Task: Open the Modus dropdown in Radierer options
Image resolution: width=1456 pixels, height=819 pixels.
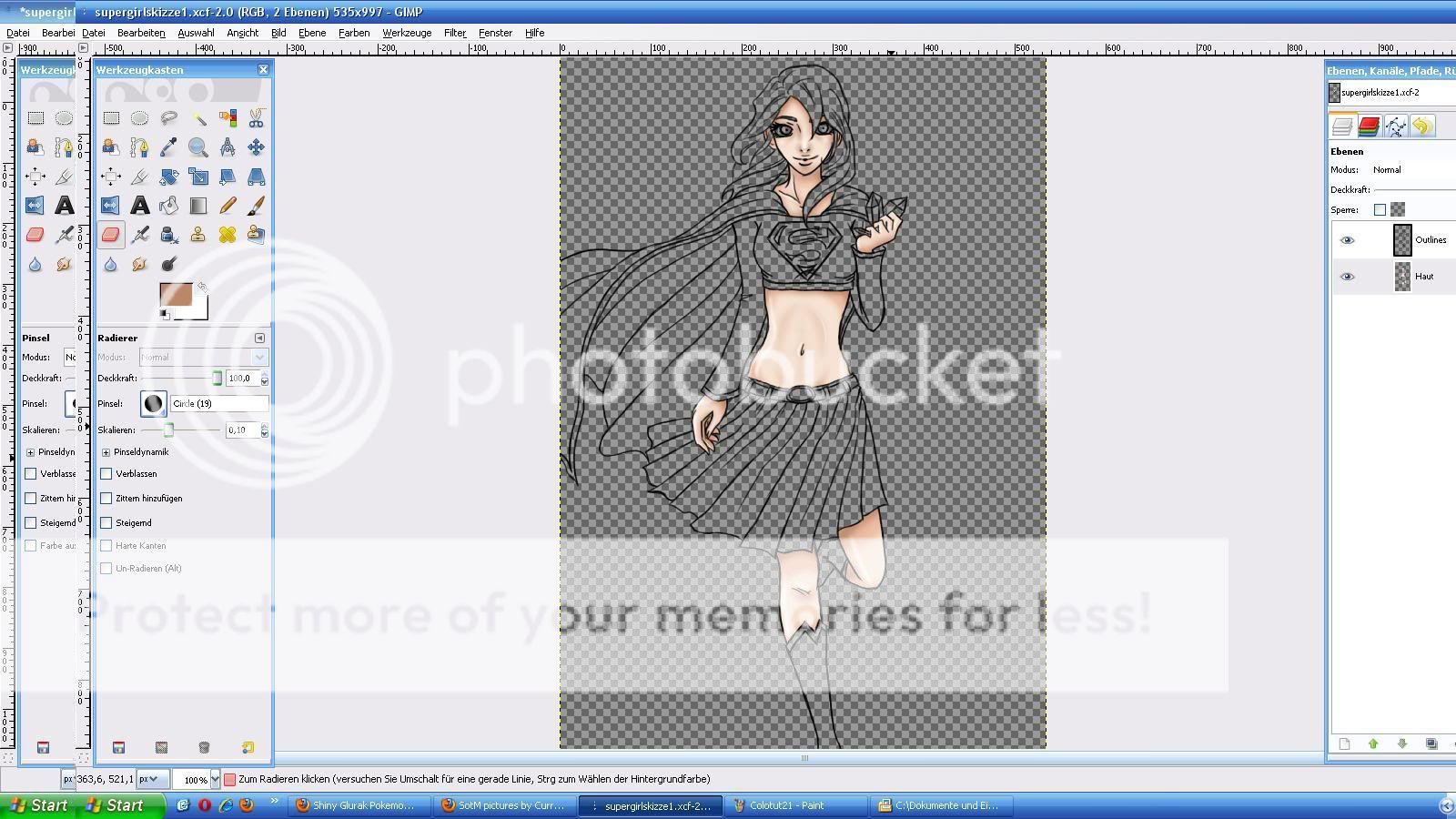Action: [x=204, y=358]
